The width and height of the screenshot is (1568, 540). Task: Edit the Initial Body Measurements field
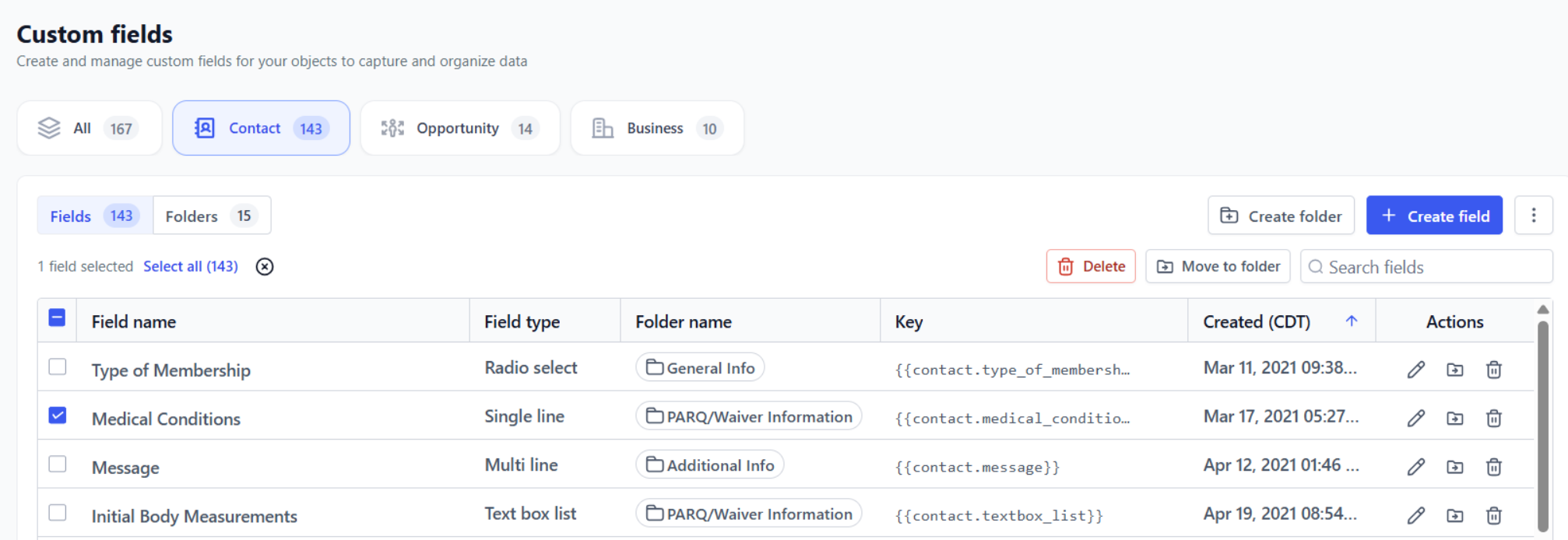1416,515
